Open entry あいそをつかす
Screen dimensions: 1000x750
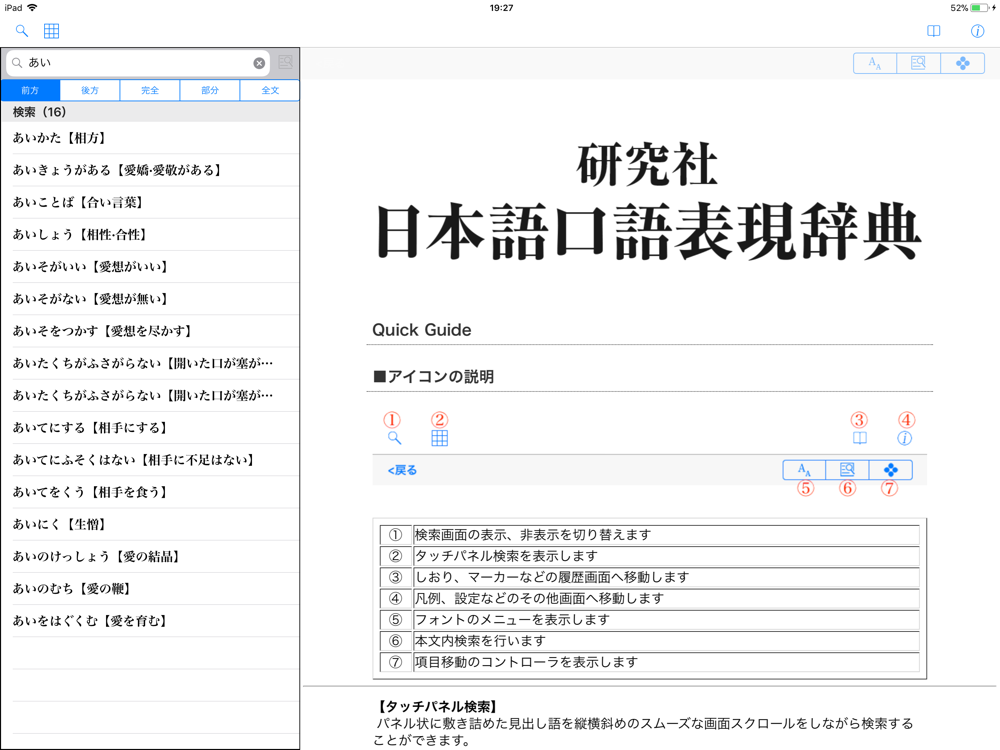pos(150,331)
